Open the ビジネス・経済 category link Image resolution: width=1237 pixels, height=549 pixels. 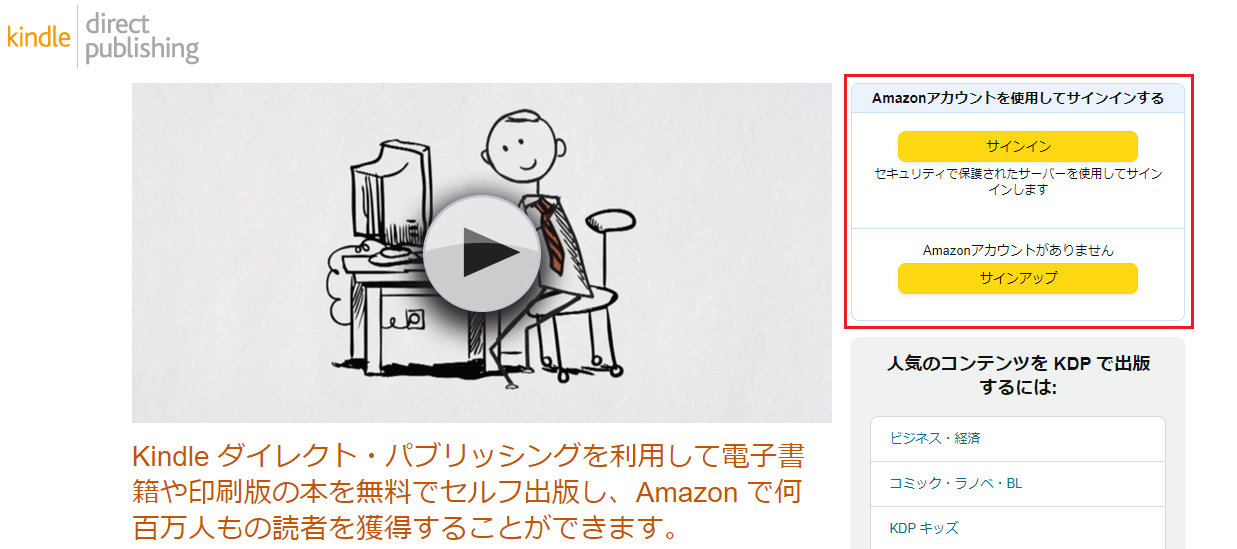pos(935,438)
